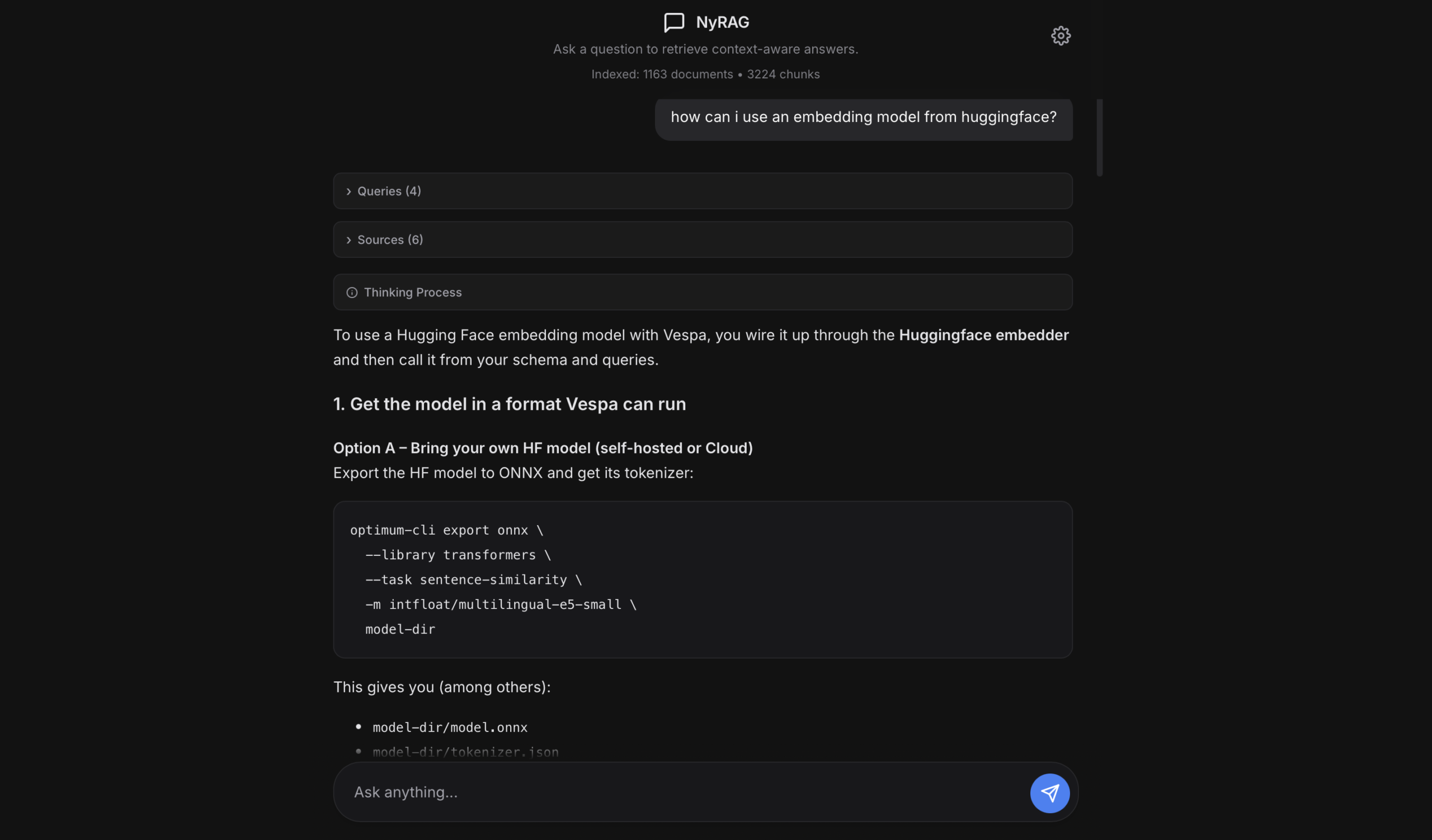The width and height of the screenshot is (1432, 840).
Task: Click the info icon beside Thinking Process
Action: (352, 292)
